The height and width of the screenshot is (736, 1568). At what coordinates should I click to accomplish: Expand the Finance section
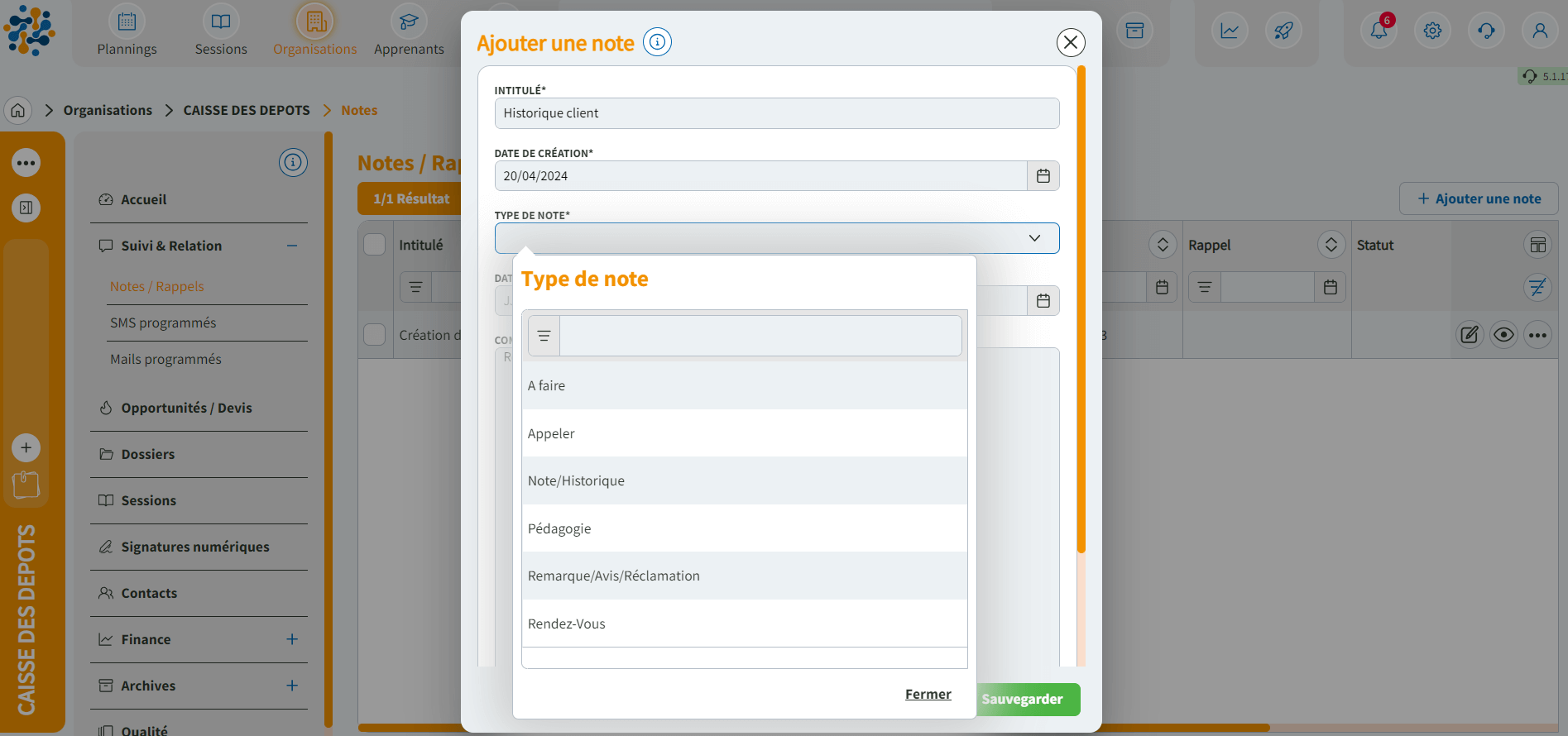click(292, 639)
